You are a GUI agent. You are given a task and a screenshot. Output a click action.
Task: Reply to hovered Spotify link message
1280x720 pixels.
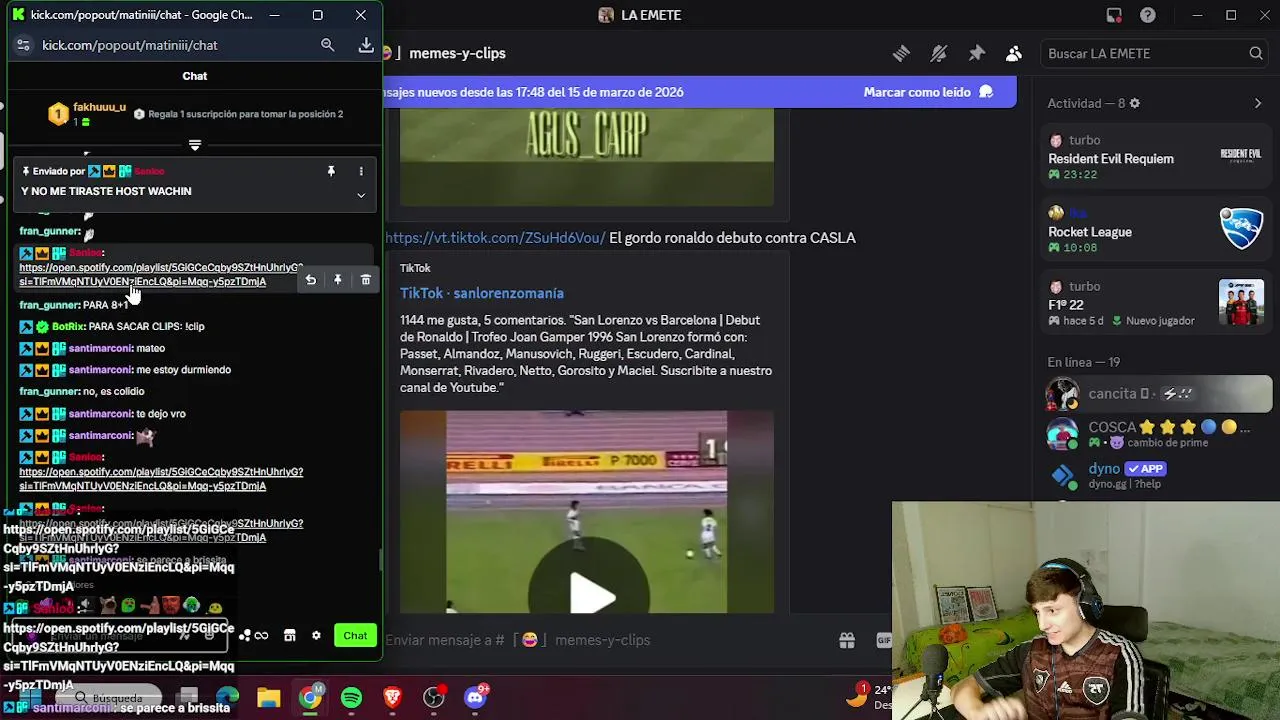[x=310, y=280]
